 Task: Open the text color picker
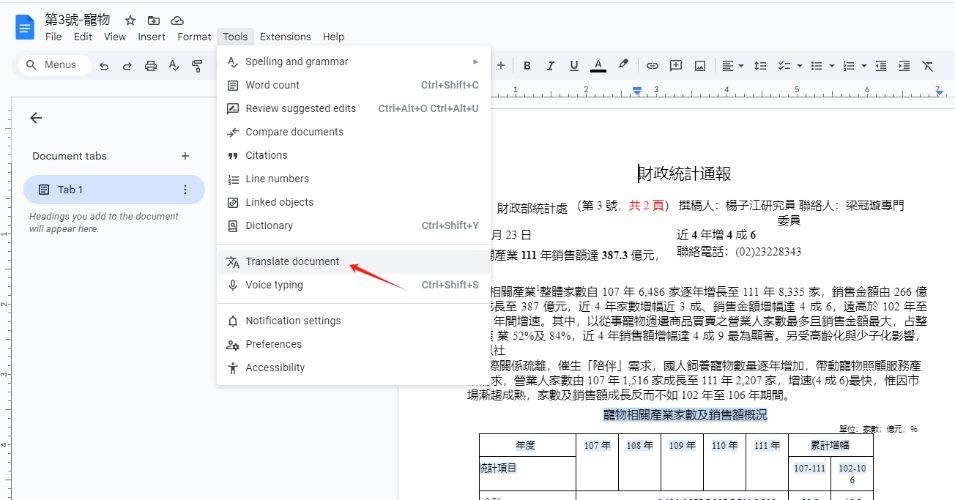pyautogui.click(x=598, y=66)
